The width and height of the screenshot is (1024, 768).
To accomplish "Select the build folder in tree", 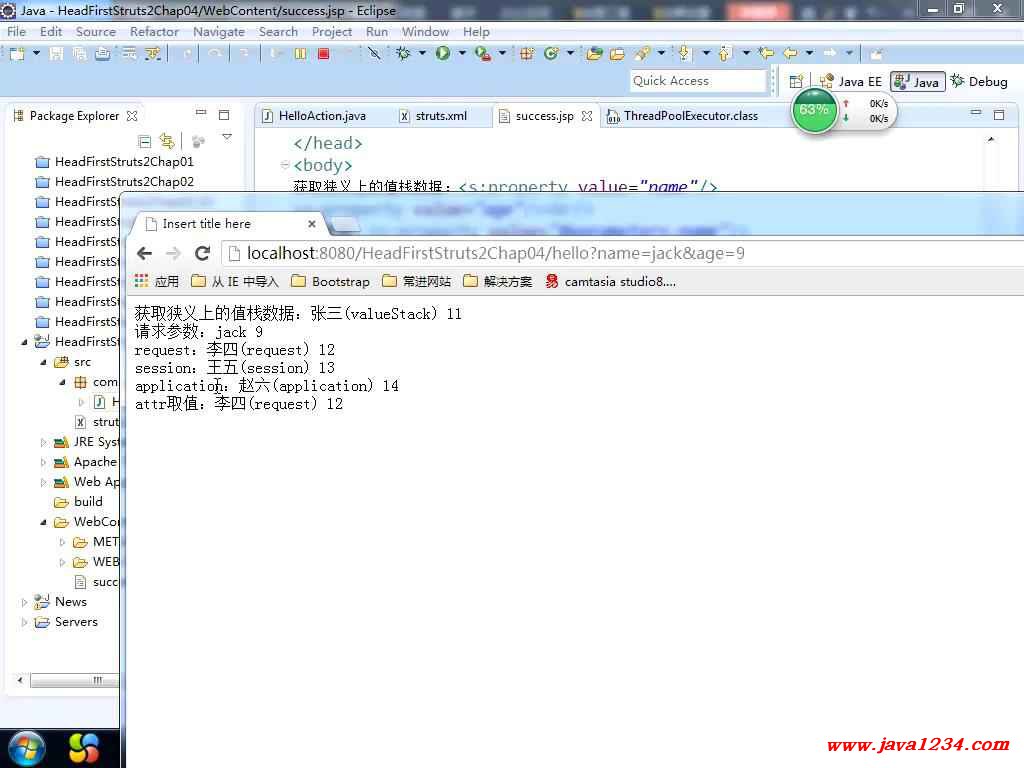I will (79, 502).
